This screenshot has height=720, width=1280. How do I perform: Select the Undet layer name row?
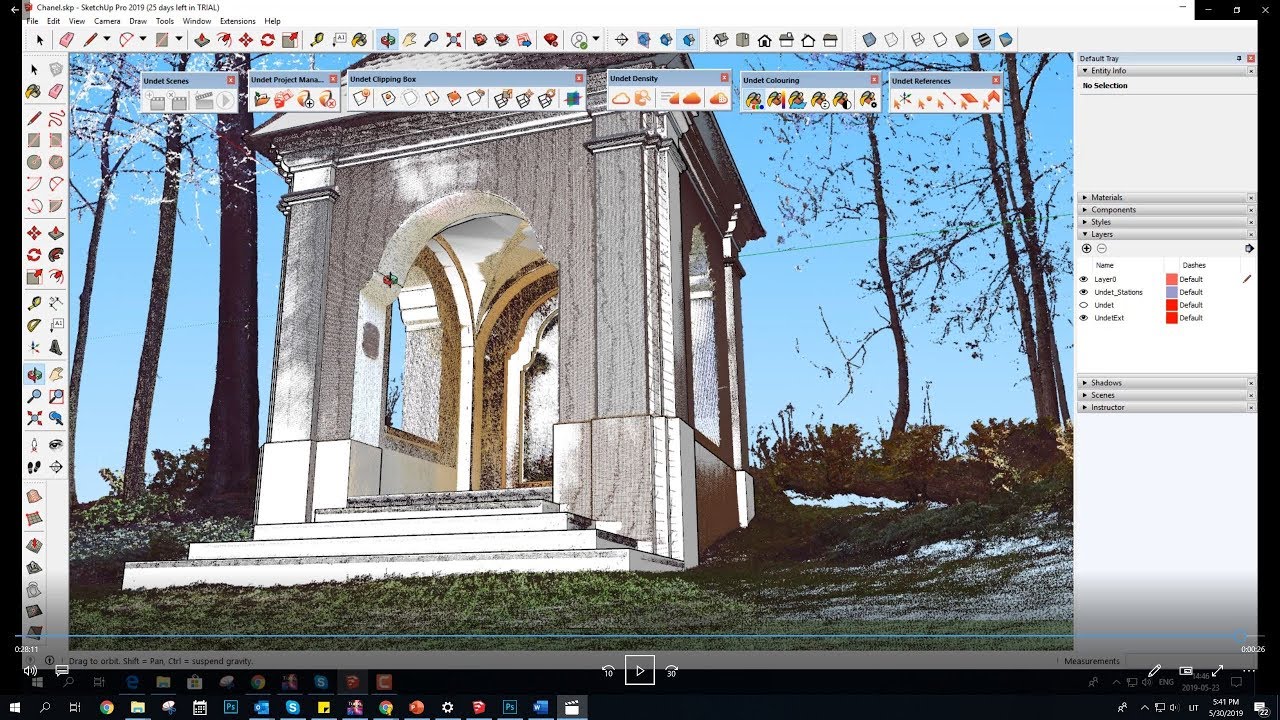(x=1104, y=305)
